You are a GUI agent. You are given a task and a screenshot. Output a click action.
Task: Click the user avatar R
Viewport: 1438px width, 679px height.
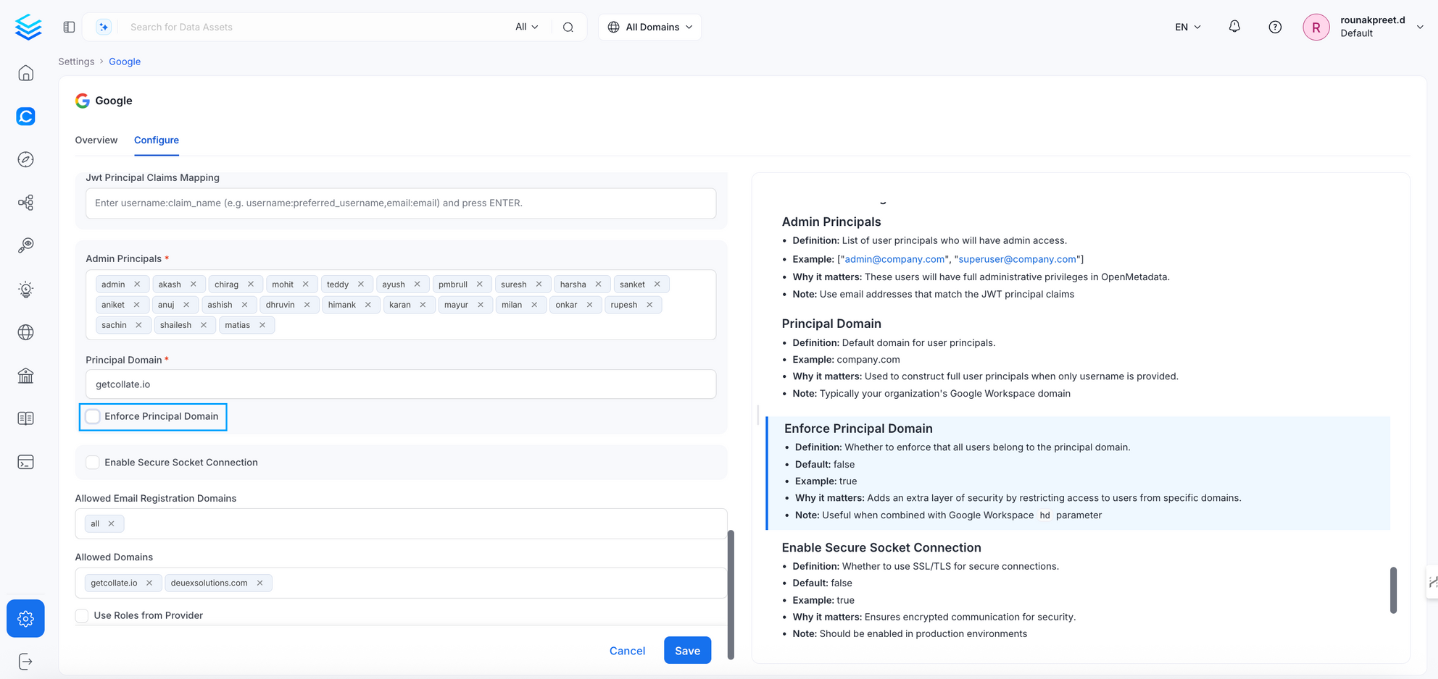pos(1316,27)
